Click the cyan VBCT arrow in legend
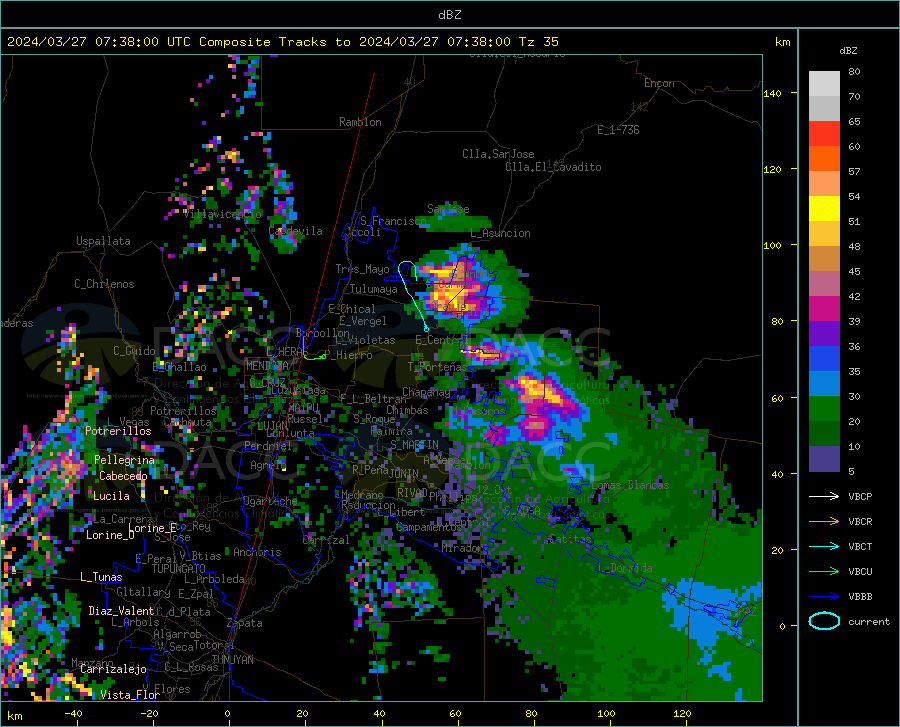900x727 pixels. point(824,546)
